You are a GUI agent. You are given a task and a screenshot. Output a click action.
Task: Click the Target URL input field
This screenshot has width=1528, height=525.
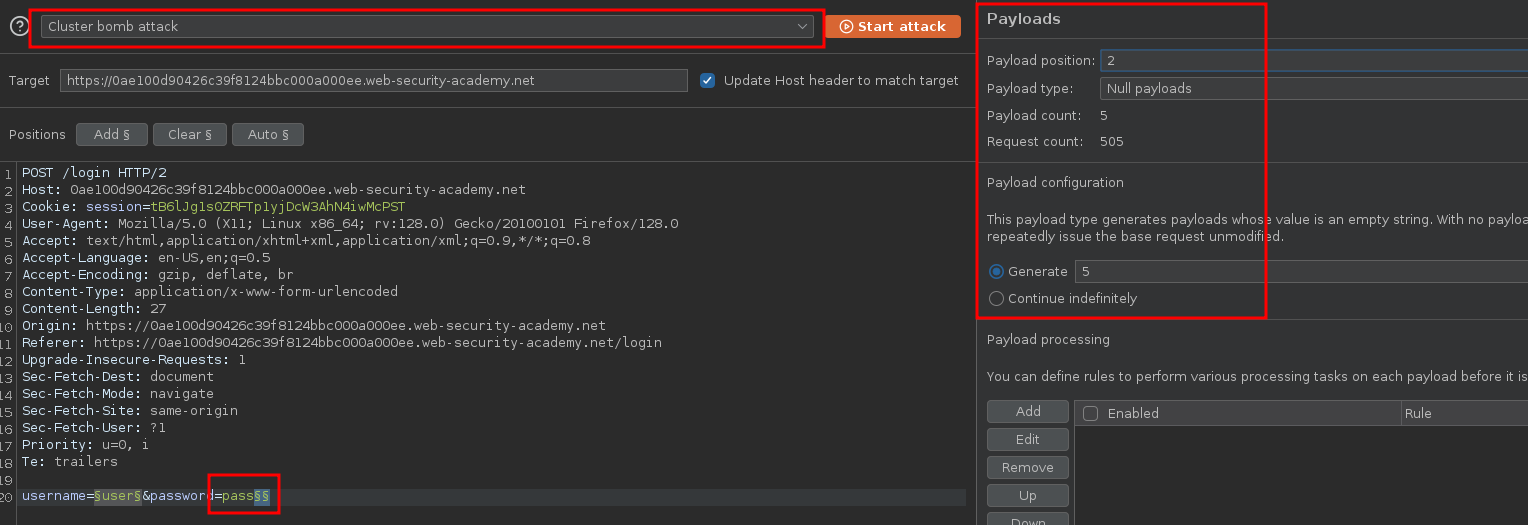tap(373, 81)
